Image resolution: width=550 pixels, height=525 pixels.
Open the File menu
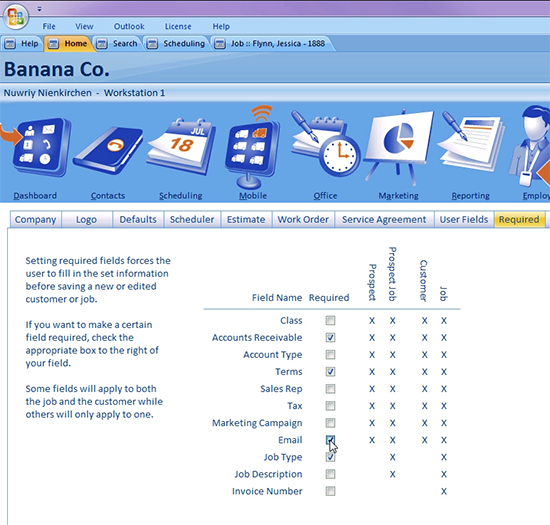click(x=49, y=26)
